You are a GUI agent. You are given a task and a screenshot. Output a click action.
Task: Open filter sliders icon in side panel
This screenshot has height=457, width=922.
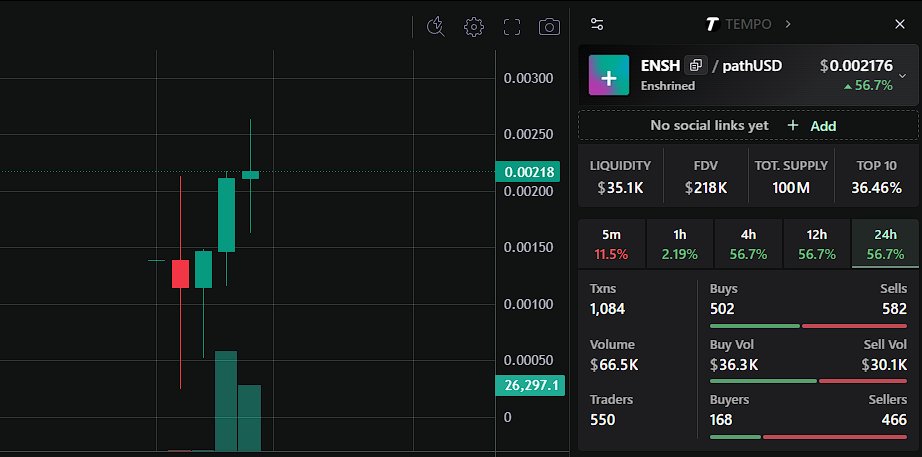tap(597, 24)
